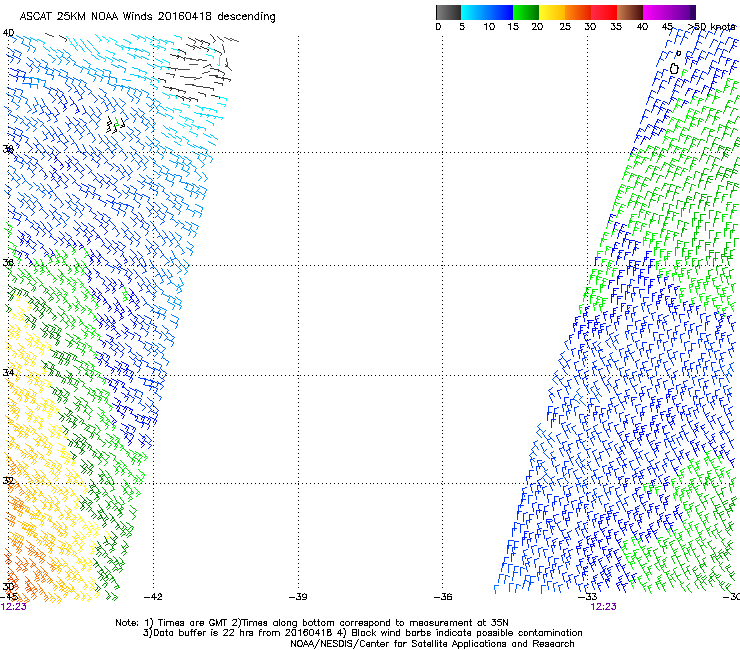Click the gray 0-5 knots color swatch
Viewport: 740px width, 650px height.
click(448, 12)
